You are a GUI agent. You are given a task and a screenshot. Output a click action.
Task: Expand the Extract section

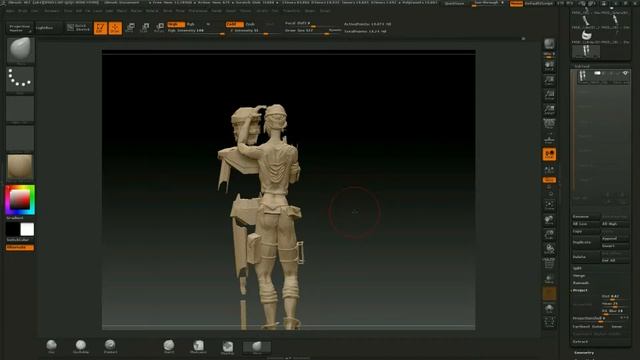click(x=580, y=342)
